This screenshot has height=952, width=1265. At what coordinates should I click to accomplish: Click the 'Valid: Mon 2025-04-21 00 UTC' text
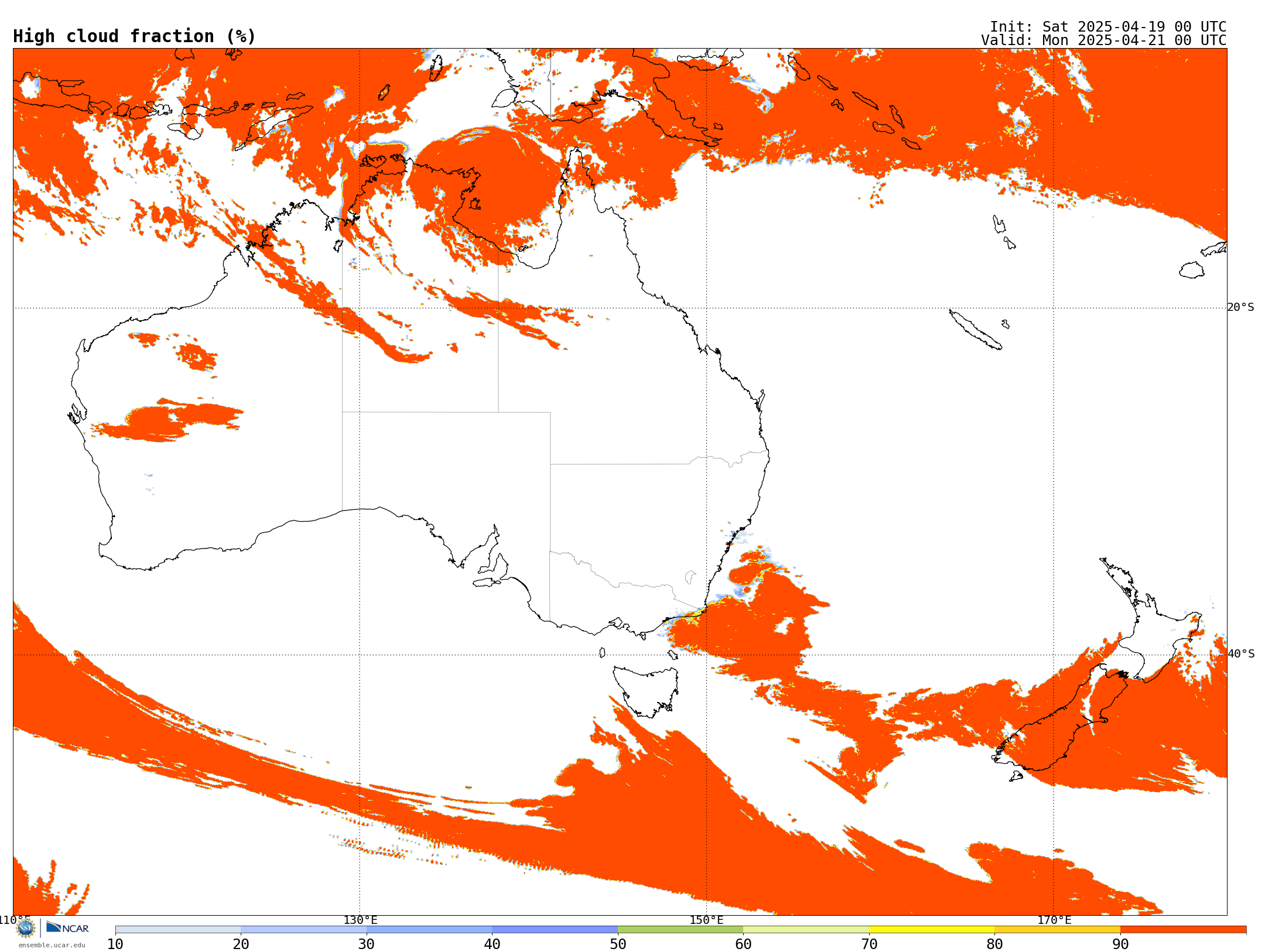coord(1104,40)
